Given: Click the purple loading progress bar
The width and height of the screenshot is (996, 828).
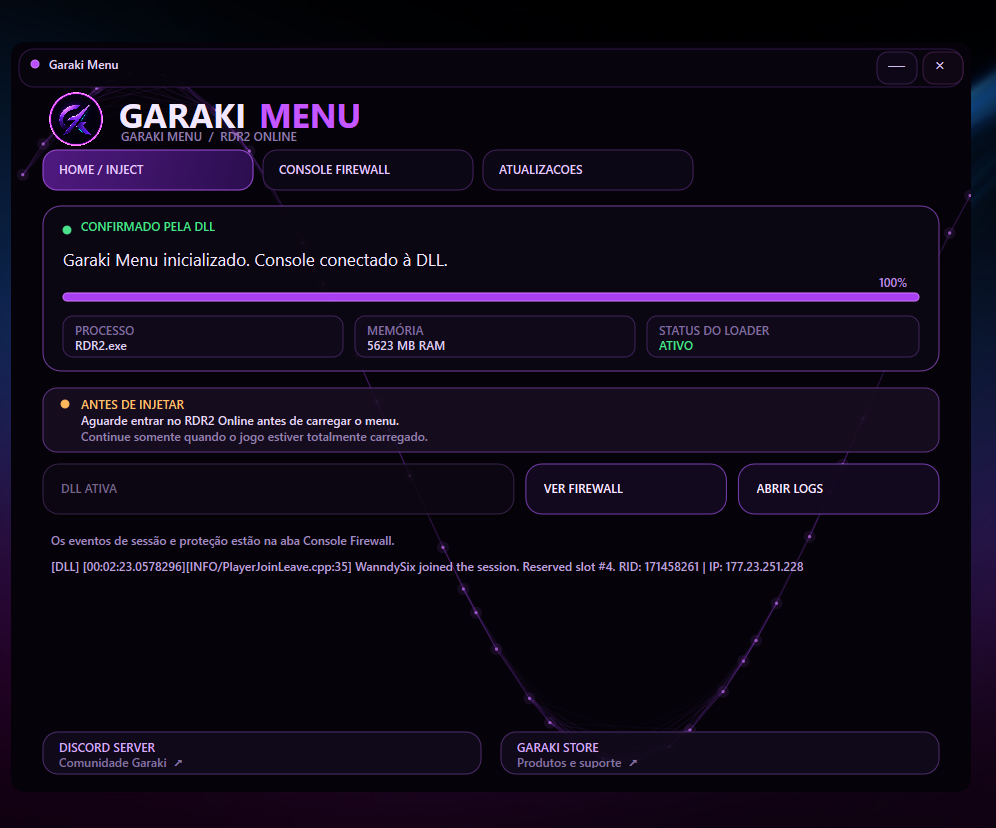Looking at the screenshot, I should (x=491, y=297).
